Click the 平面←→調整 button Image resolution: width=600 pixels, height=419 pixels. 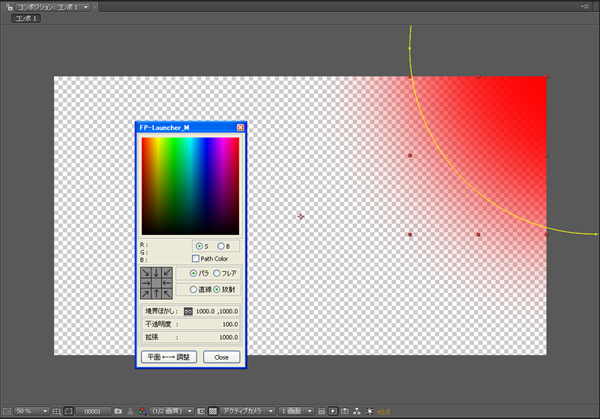[x=169, y=357]
